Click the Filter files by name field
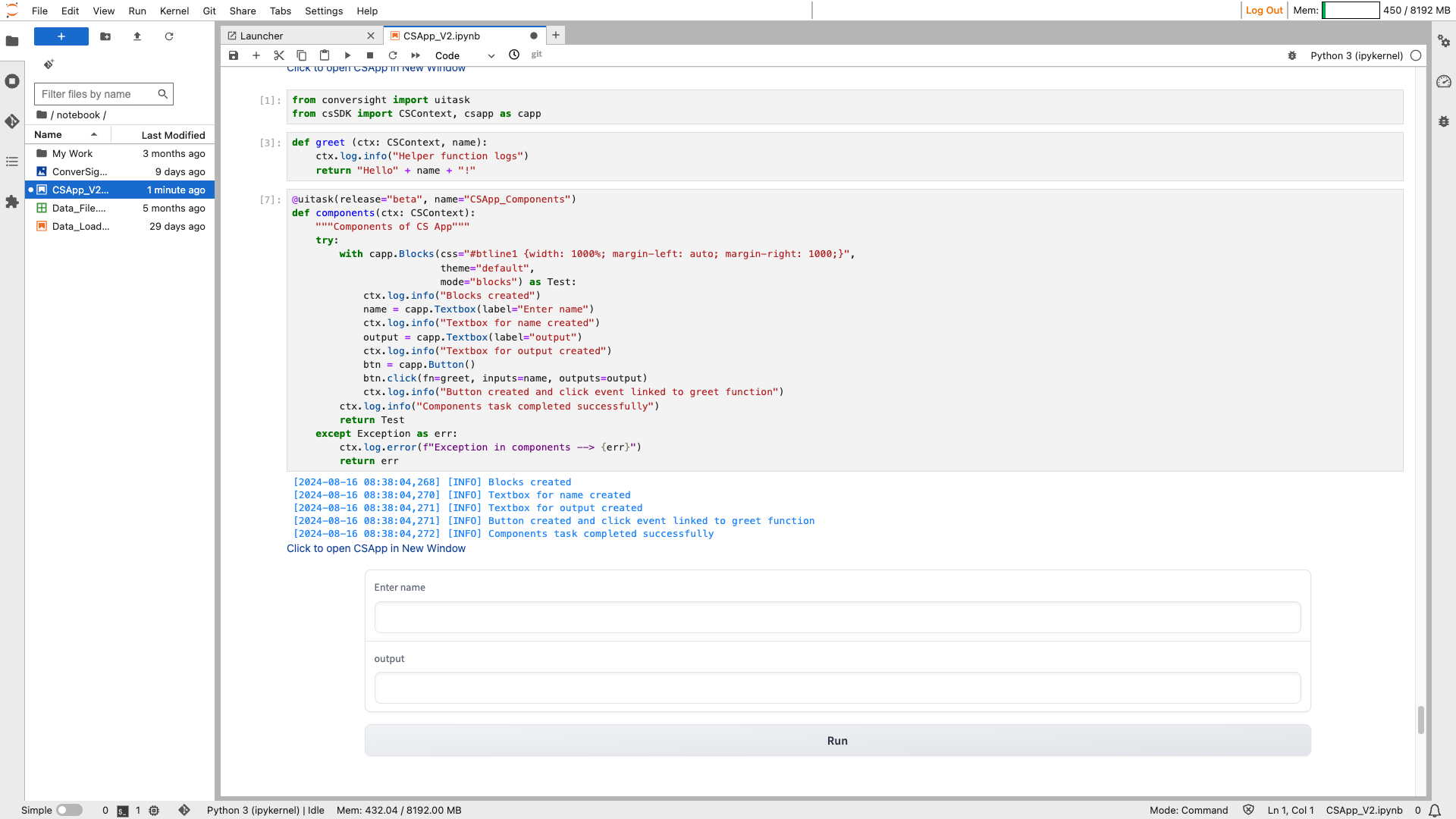 [x=104, y=94]
